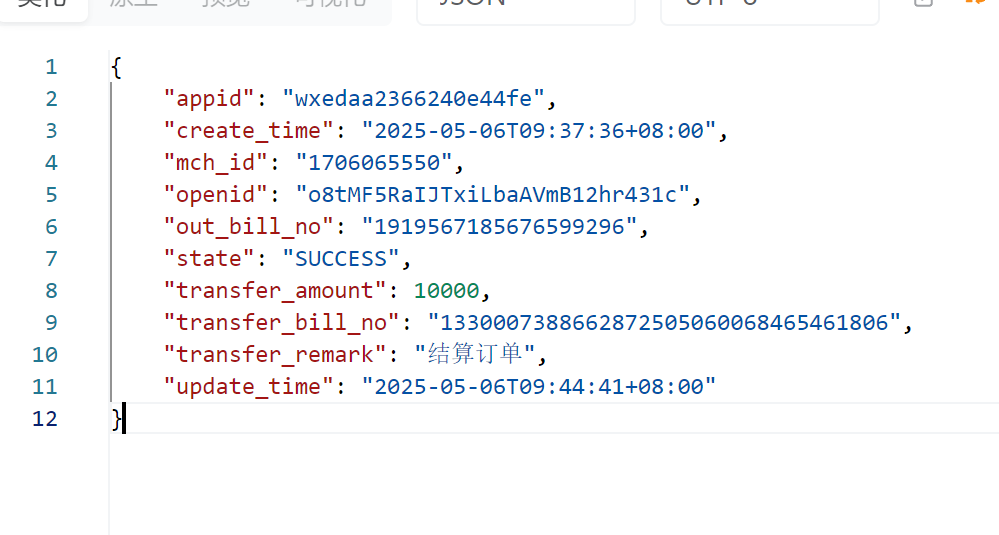Click the transfer_remark value 结算订单
This screenshot has height=535, width=999.
475,354
